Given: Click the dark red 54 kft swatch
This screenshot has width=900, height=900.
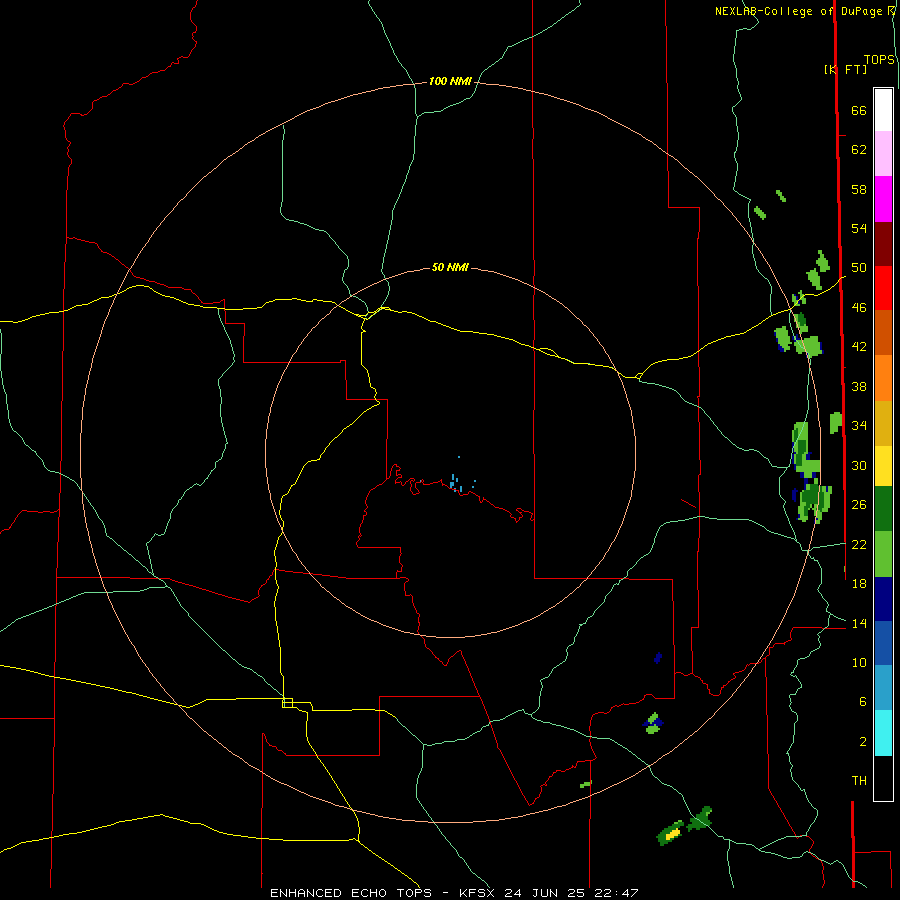Looking at the screenshot, I should click(x=883, y=244).
